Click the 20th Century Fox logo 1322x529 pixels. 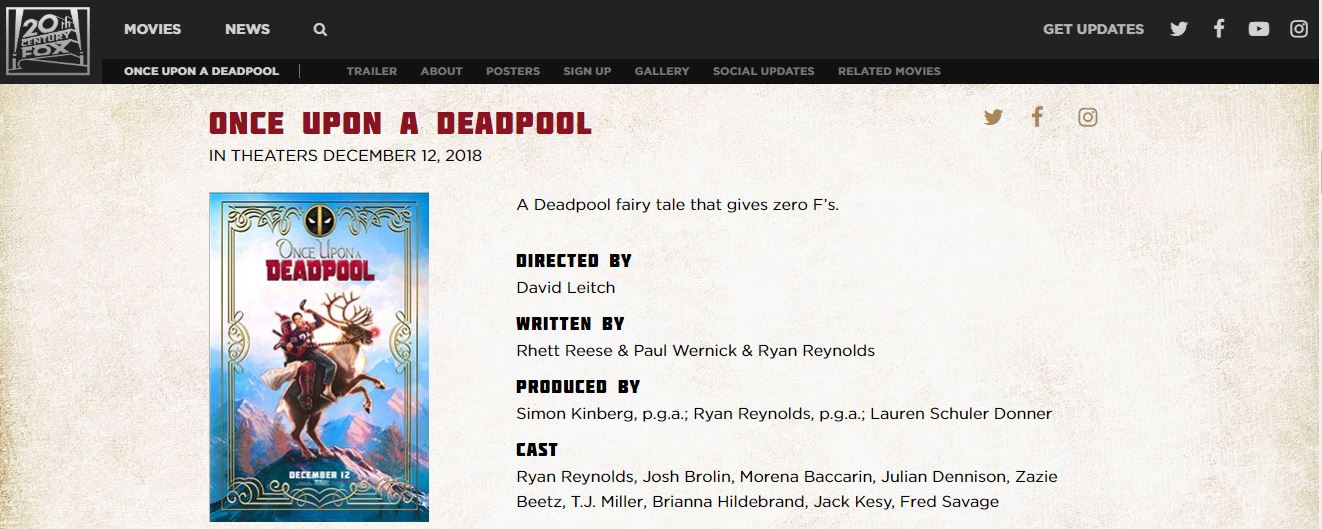point(47,41)
